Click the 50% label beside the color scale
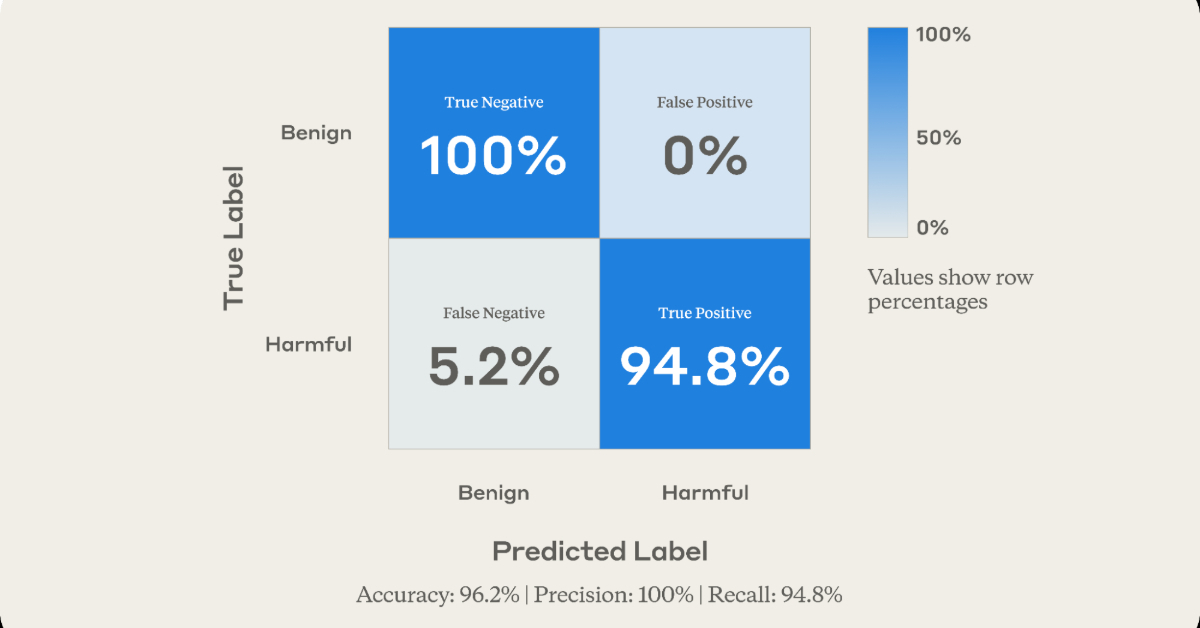The width and height of the screenshot is (1200, 628). click(938, 138)
